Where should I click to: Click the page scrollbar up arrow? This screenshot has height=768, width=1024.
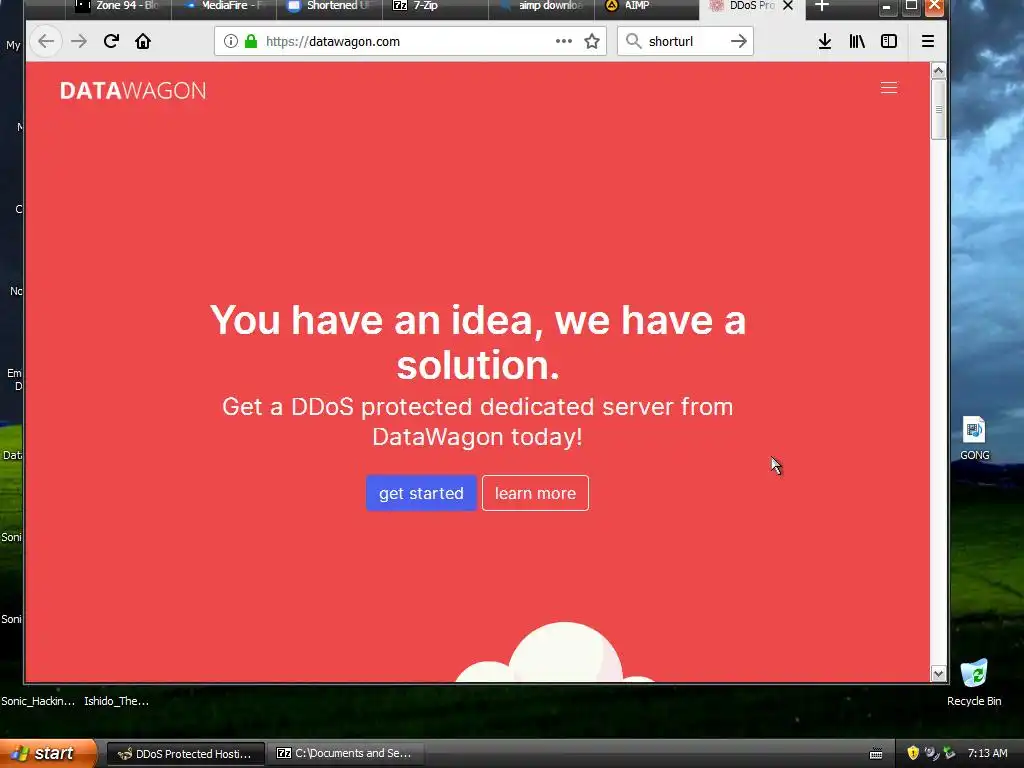click(938, 71)
